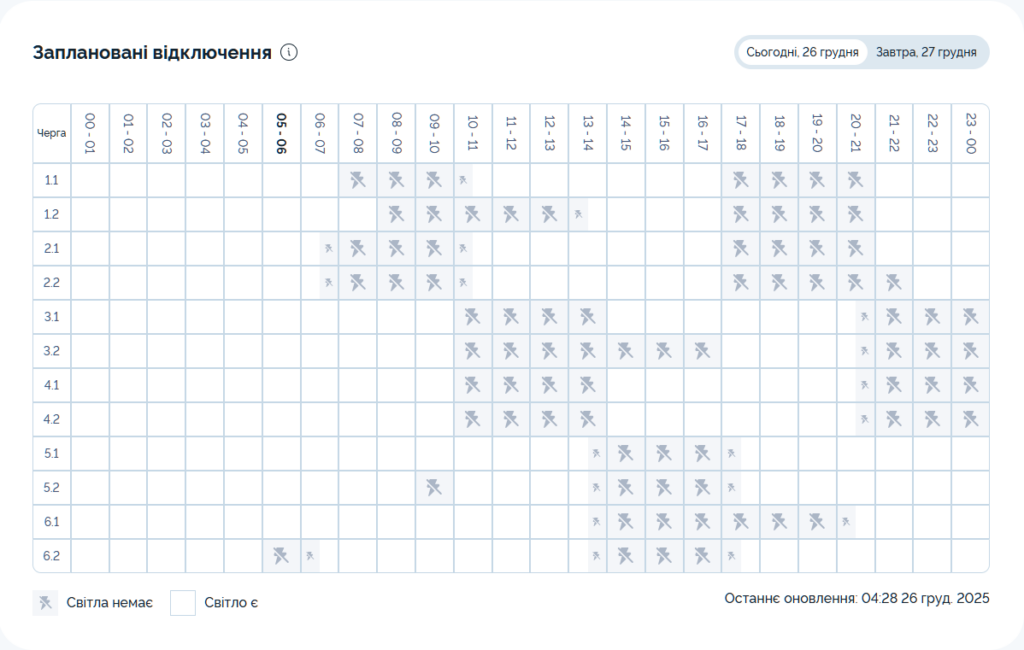Click the 23 - 00 column header
The image size is (1024, 650).
pyautogui.click(x=970, y=133)
